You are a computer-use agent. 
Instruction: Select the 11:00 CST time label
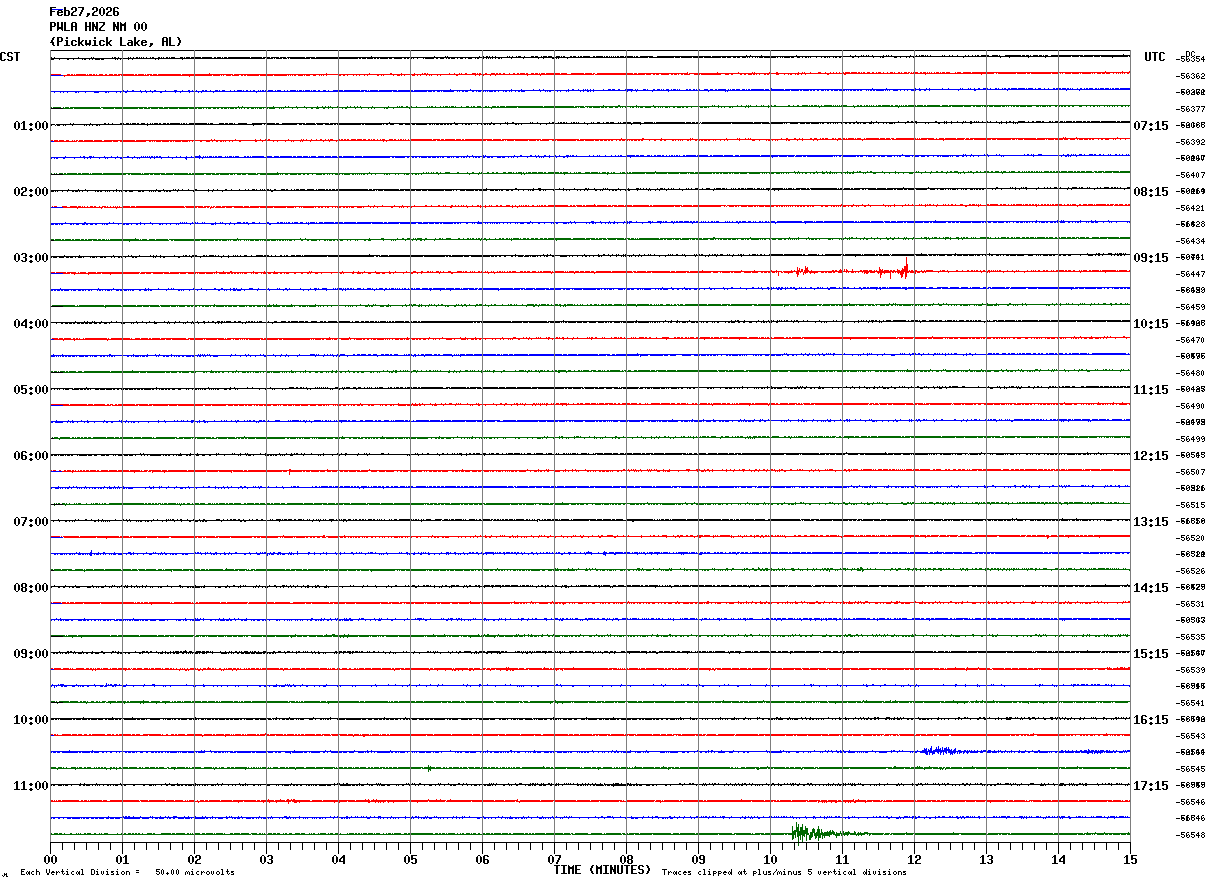pos(30,785)
